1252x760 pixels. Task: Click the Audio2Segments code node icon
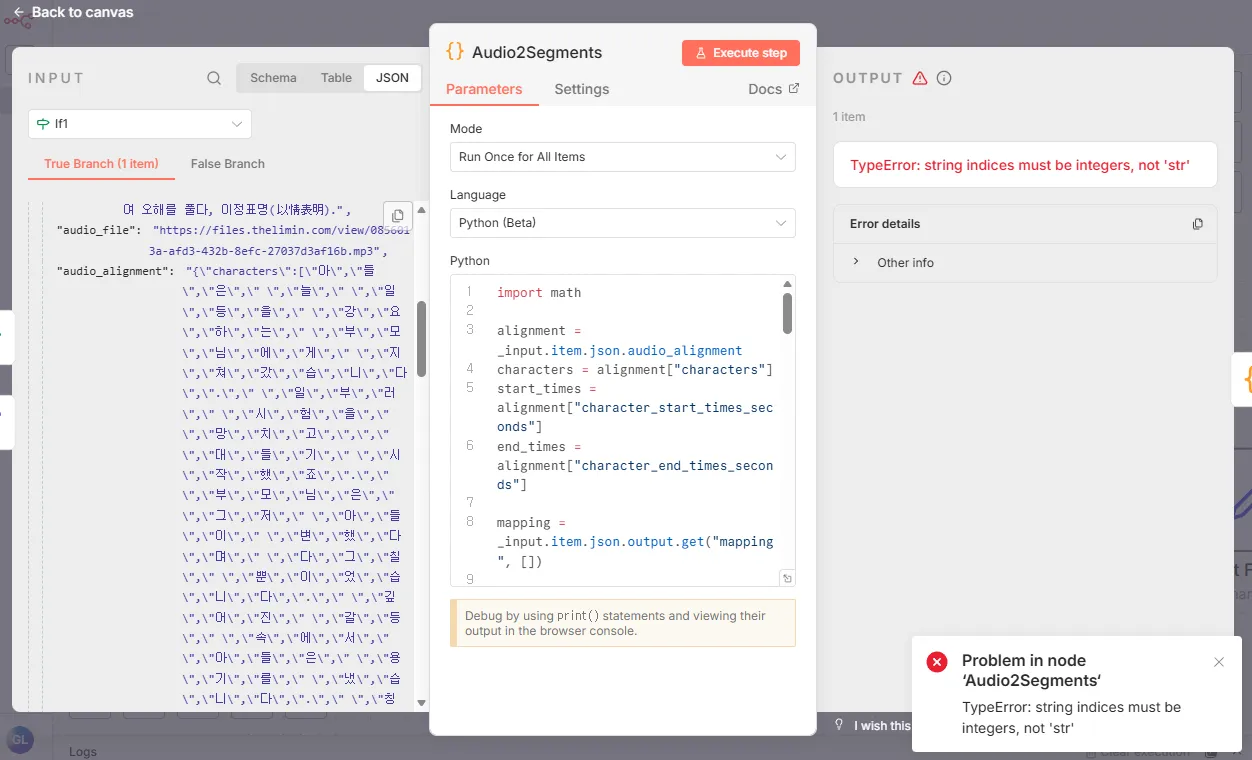click(455, 52)
